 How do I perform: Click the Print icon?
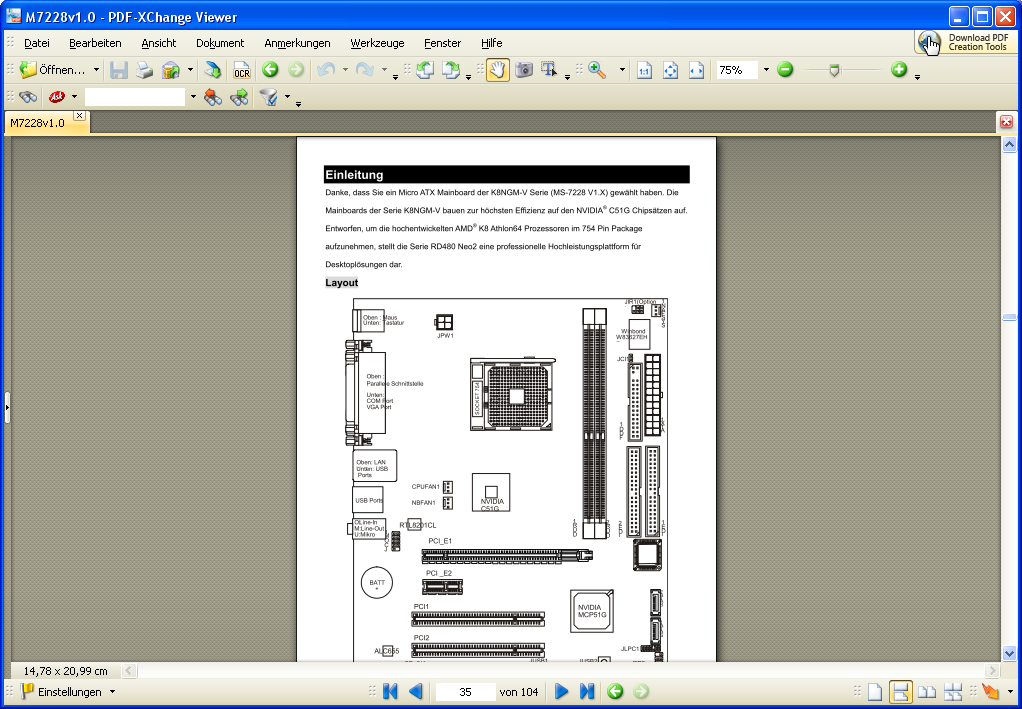tap(144, 70)
